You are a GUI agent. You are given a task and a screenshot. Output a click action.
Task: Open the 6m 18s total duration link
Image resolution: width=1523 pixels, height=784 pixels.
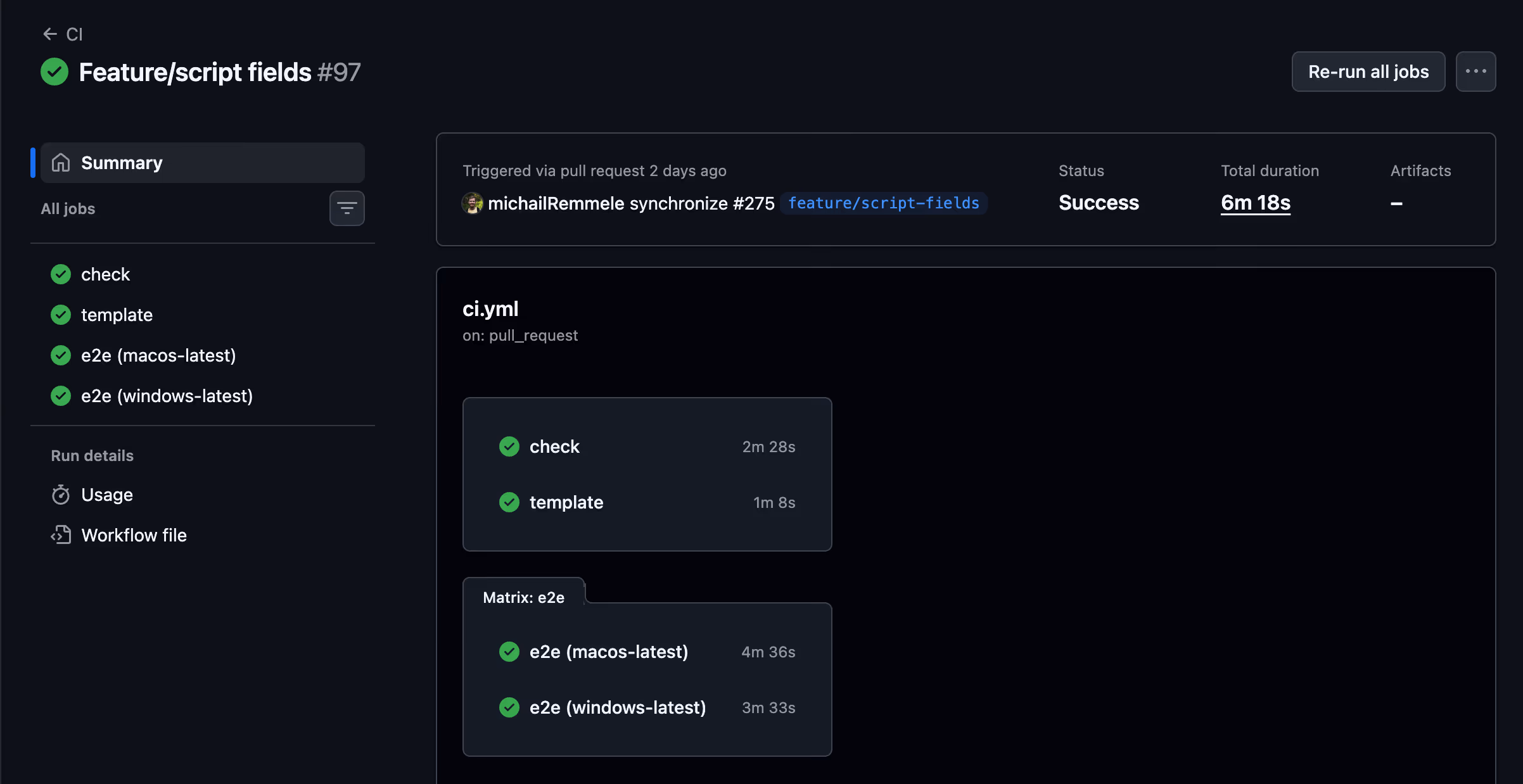coord(1256,203)
